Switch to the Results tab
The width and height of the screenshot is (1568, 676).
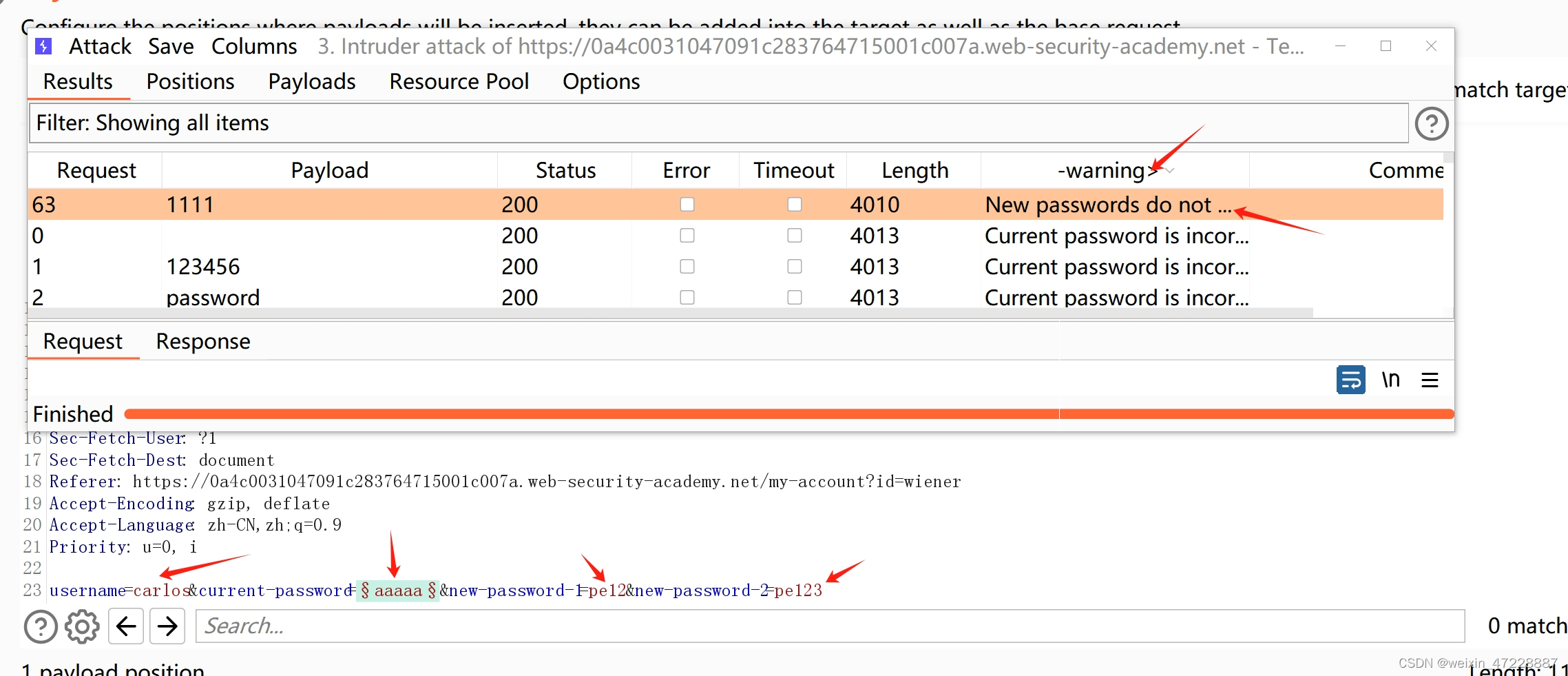point(78,81)
